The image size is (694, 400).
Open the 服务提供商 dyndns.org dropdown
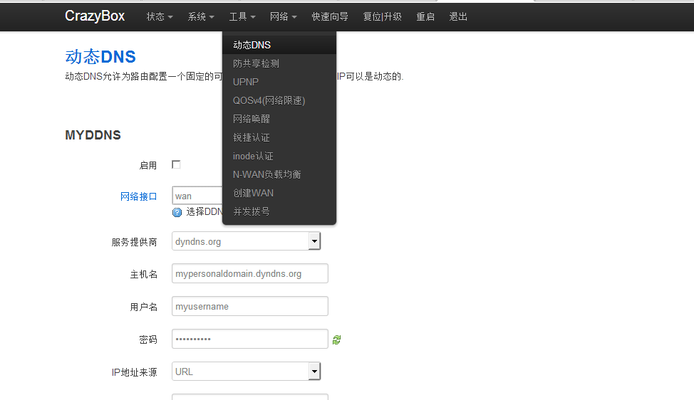tap(313, 241)
